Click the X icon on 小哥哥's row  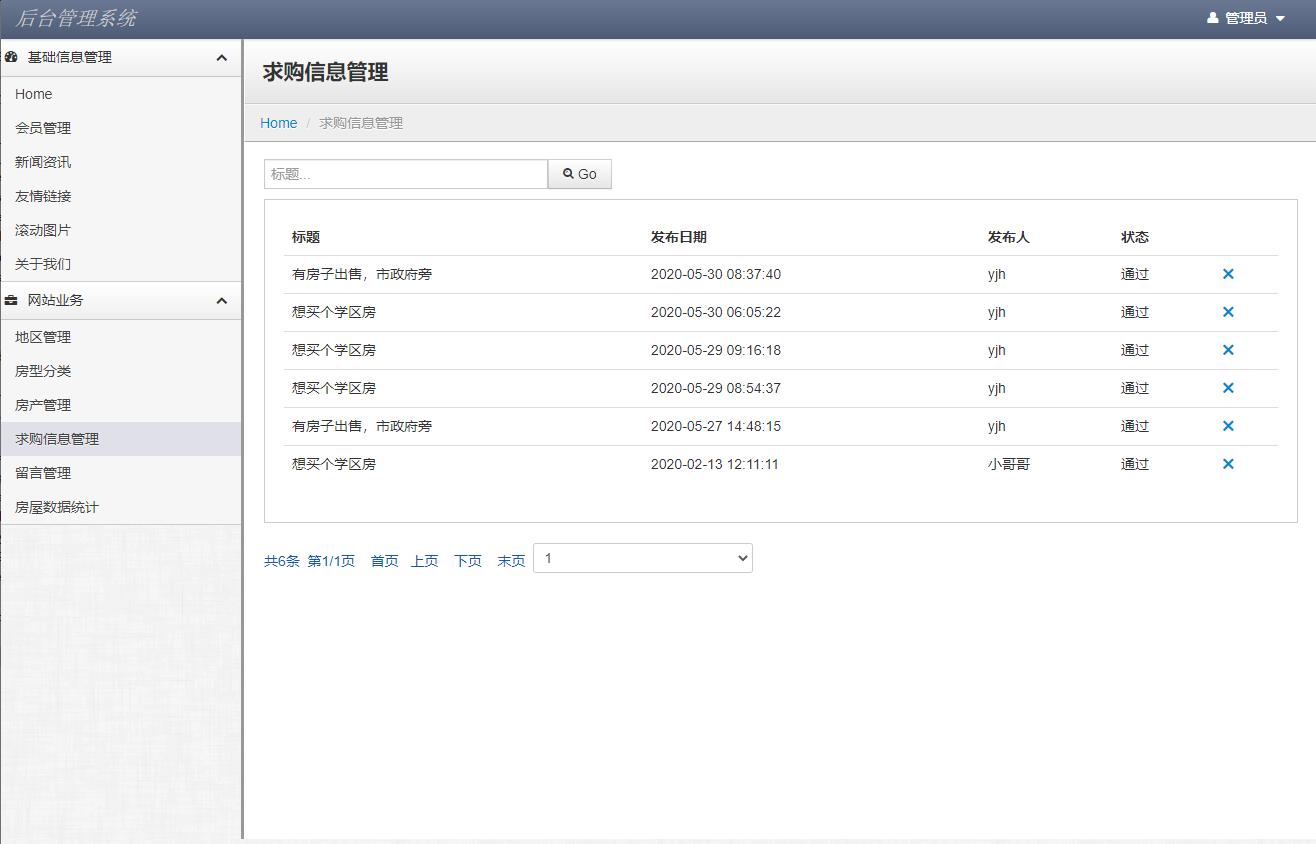point(1228,463)
